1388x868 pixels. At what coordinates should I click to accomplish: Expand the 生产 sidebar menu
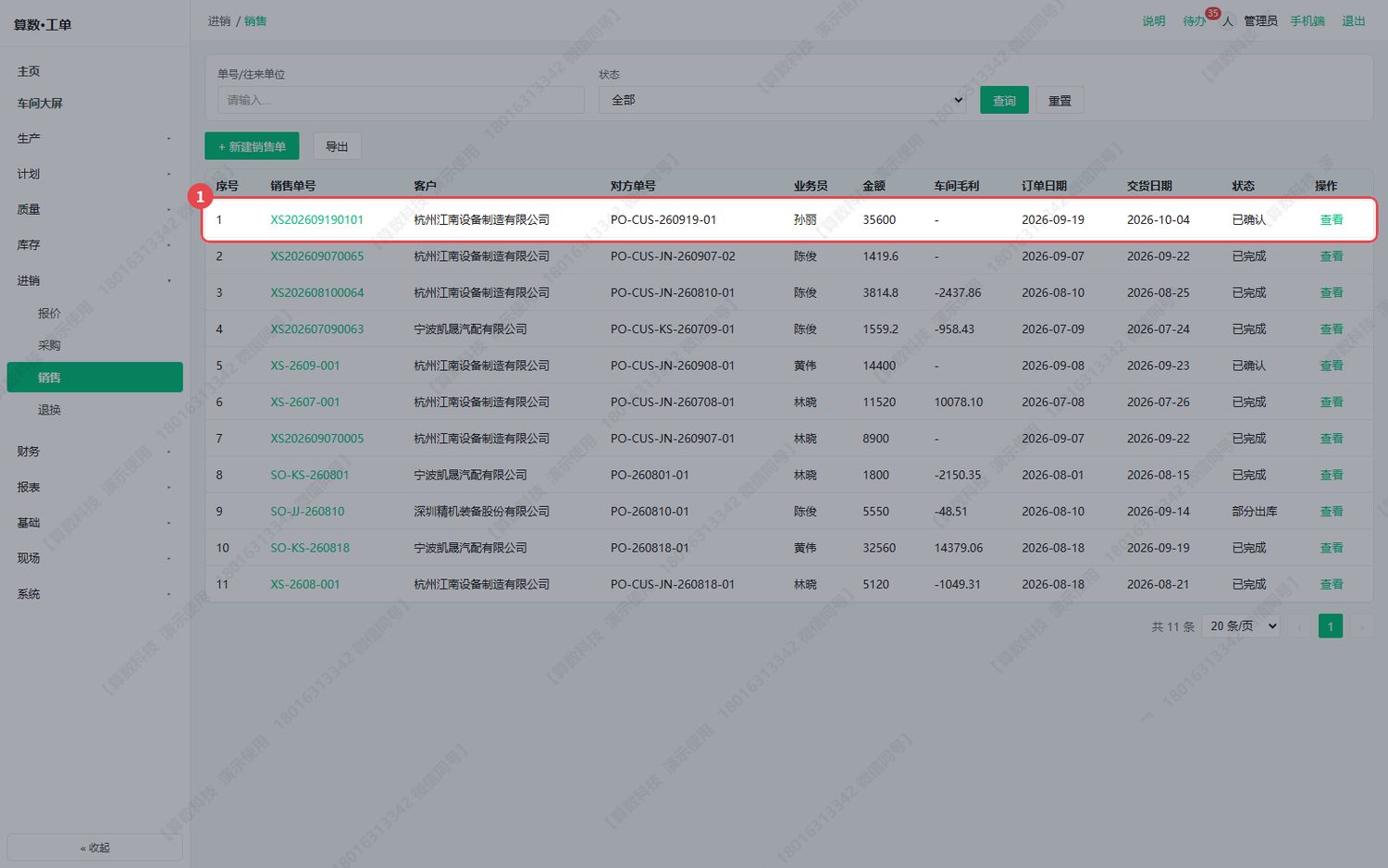94,139
